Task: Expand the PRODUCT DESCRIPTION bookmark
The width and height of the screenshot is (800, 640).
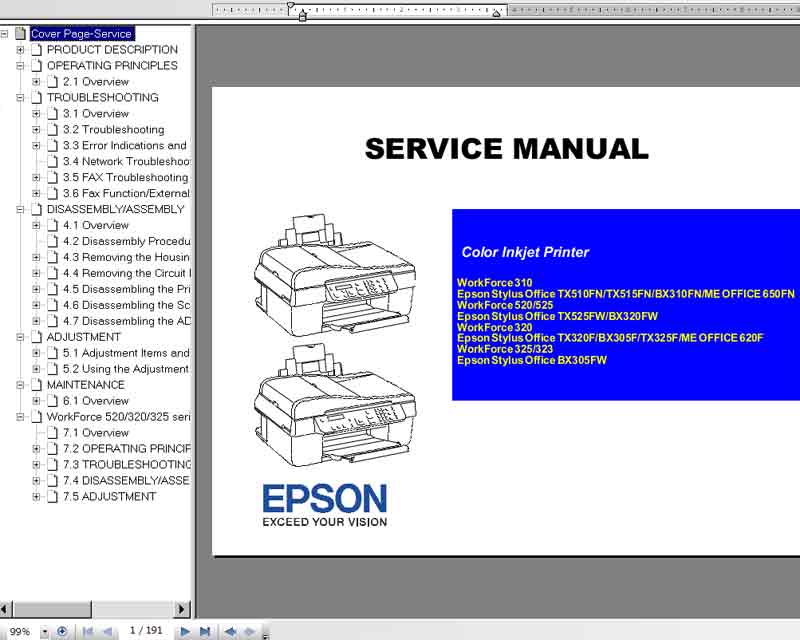Action: point(20,50)
